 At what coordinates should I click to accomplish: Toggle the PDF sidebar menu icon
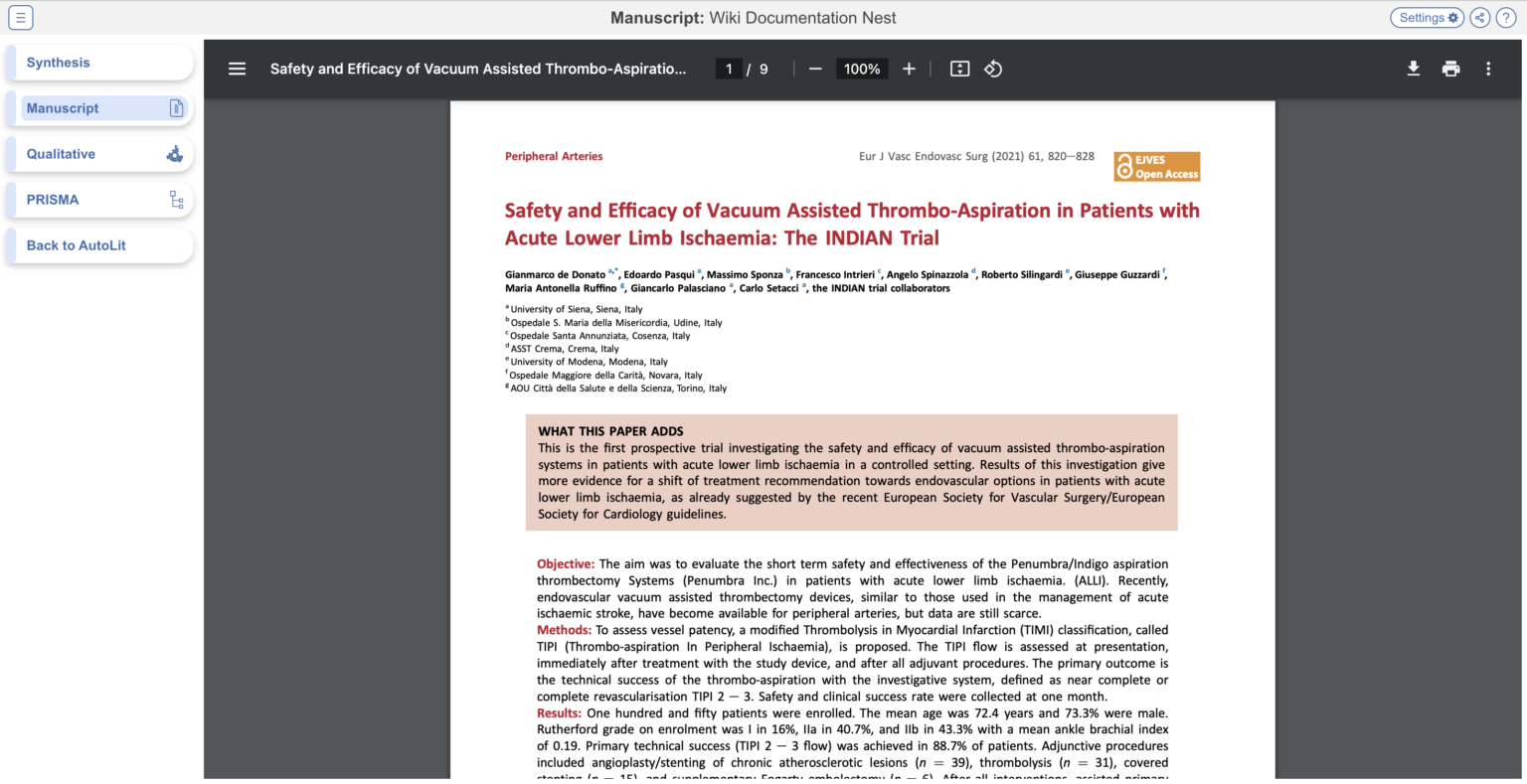tap(237, 69)
